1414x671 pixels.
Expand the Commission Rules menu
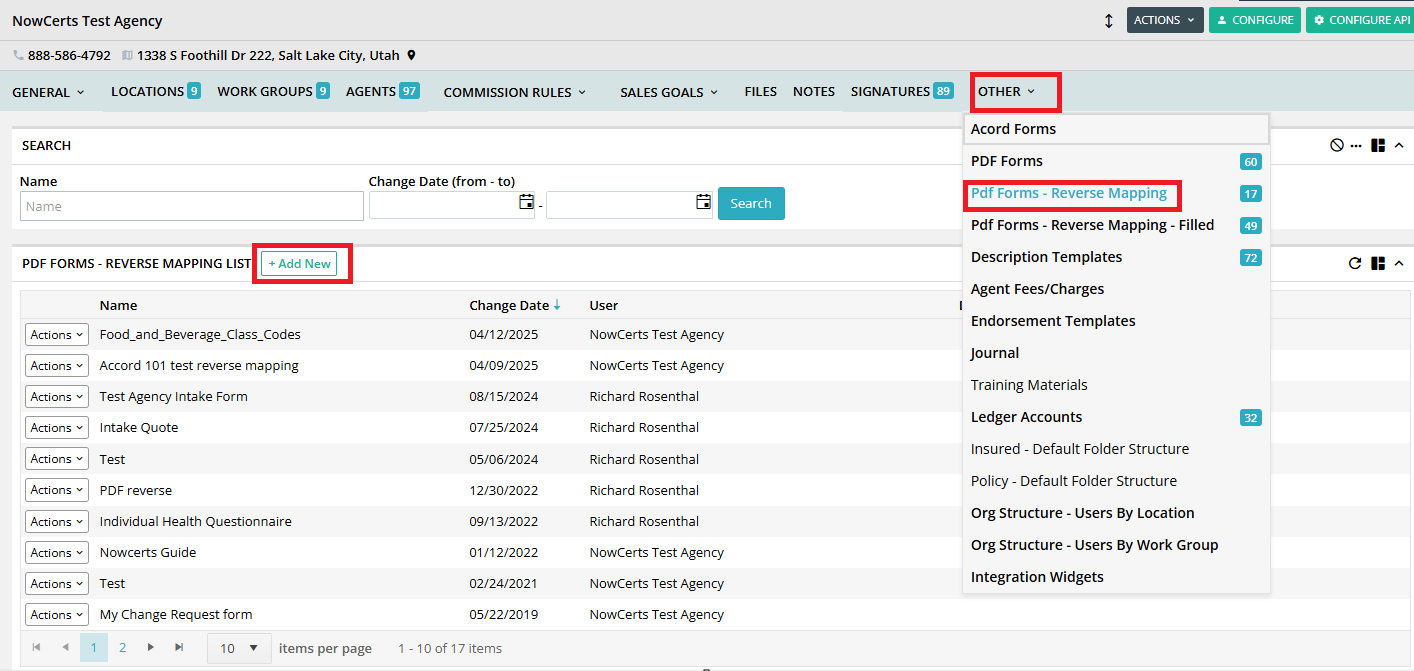click(x=515, y=92)
